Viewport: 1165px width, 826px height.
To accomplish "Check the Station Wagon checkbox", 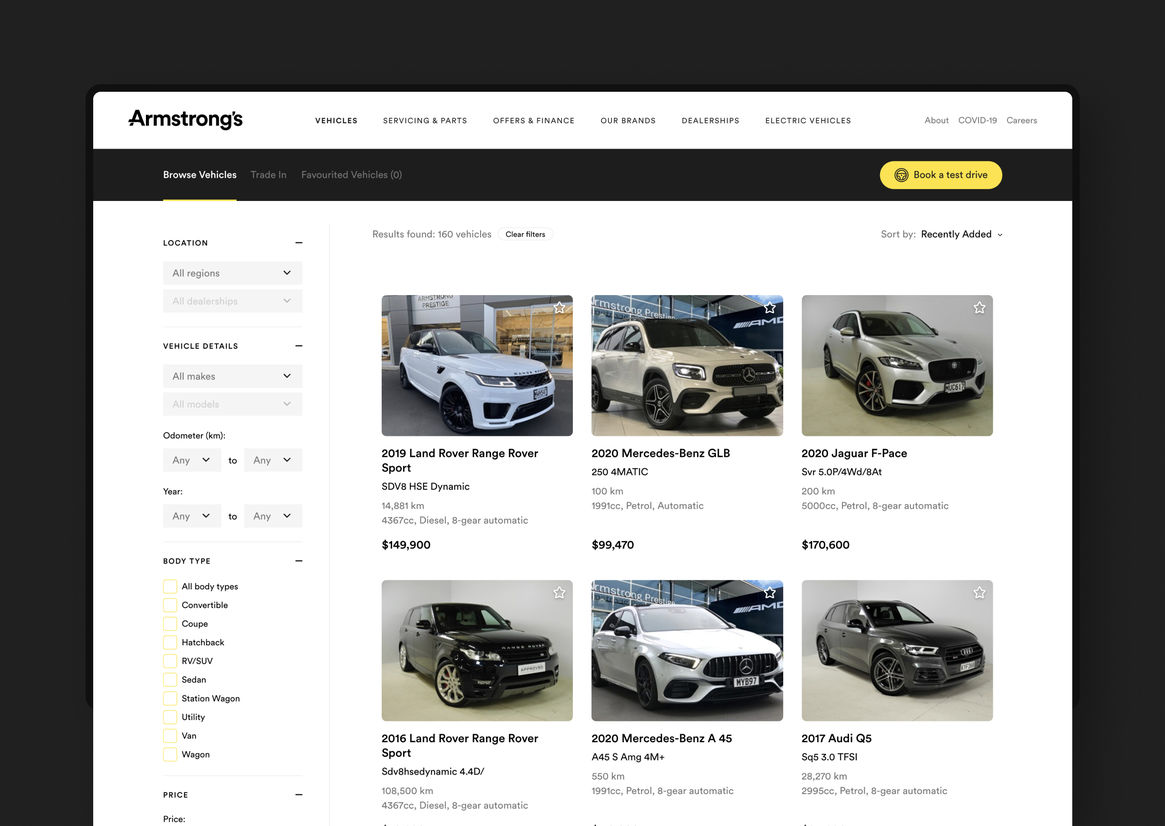I will [170, 699].
